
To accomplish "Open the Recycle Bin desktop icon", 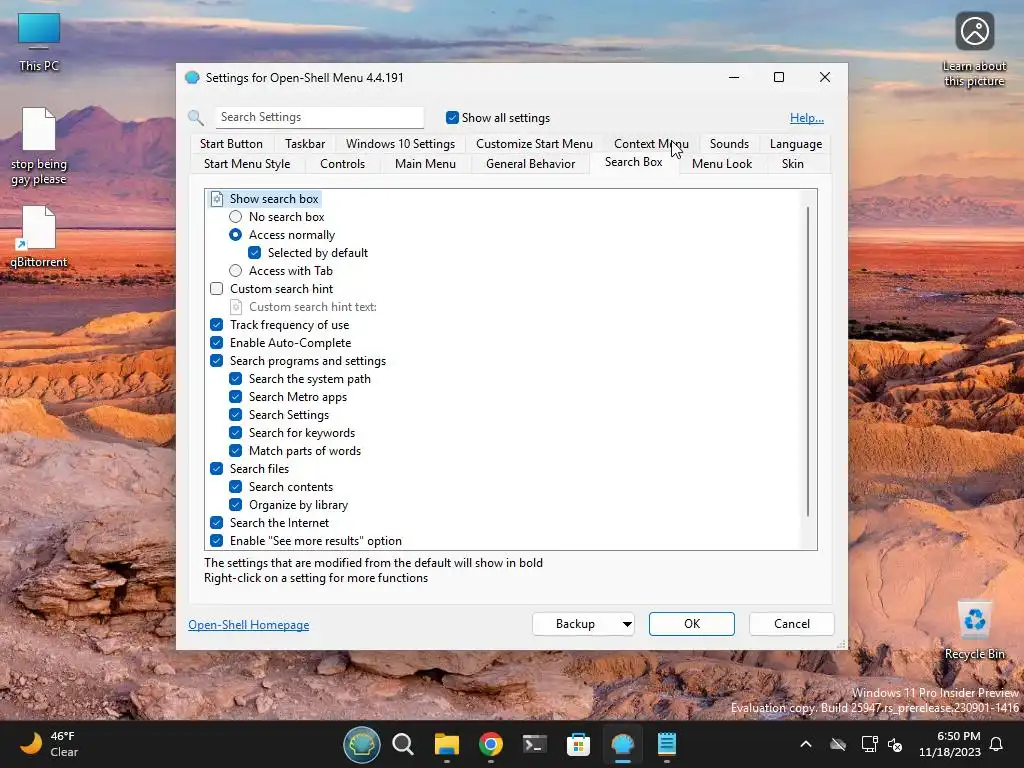I will click(x=974, y=630).
